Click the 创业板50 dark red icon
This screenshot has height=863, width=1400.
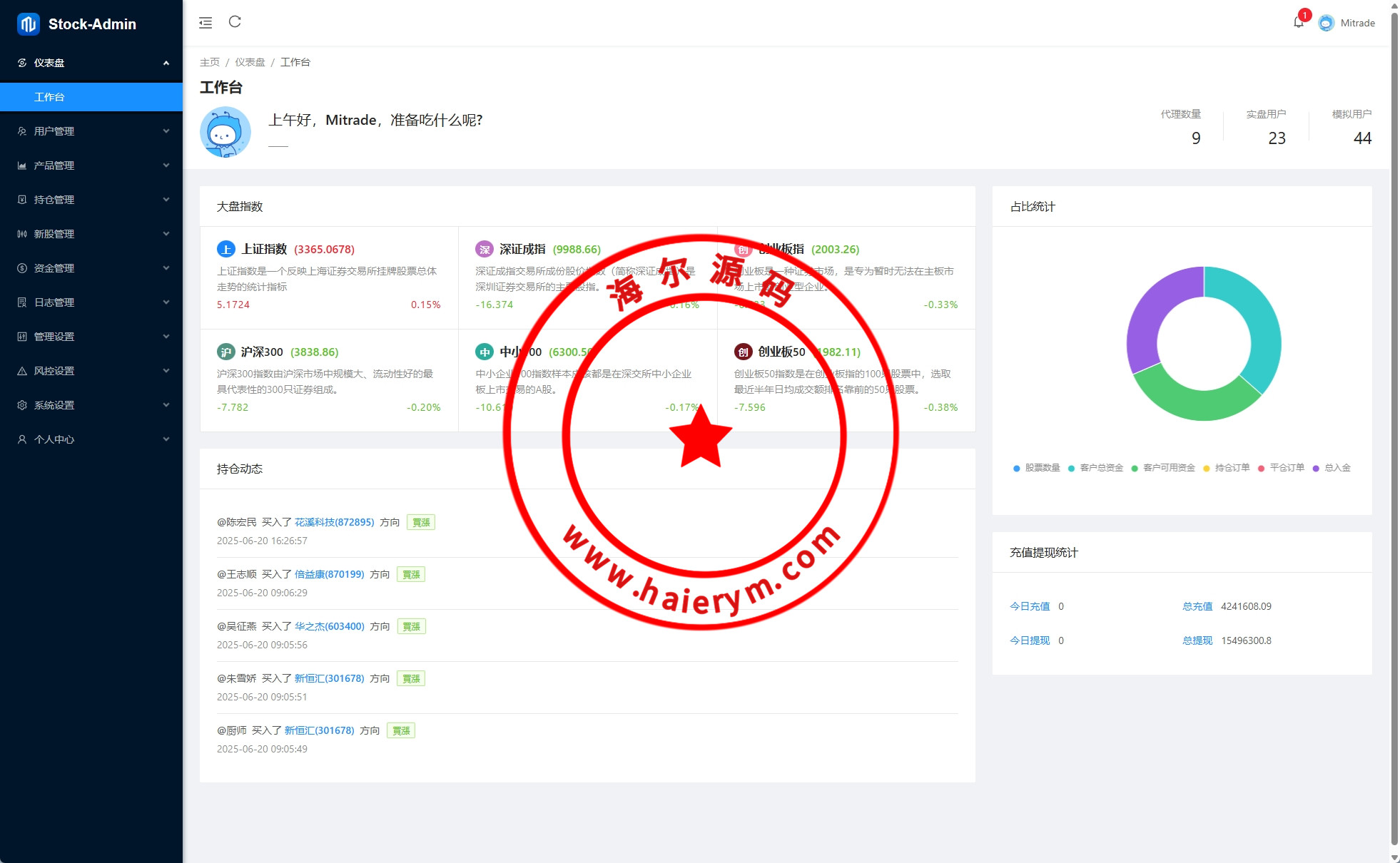(743, 352)
